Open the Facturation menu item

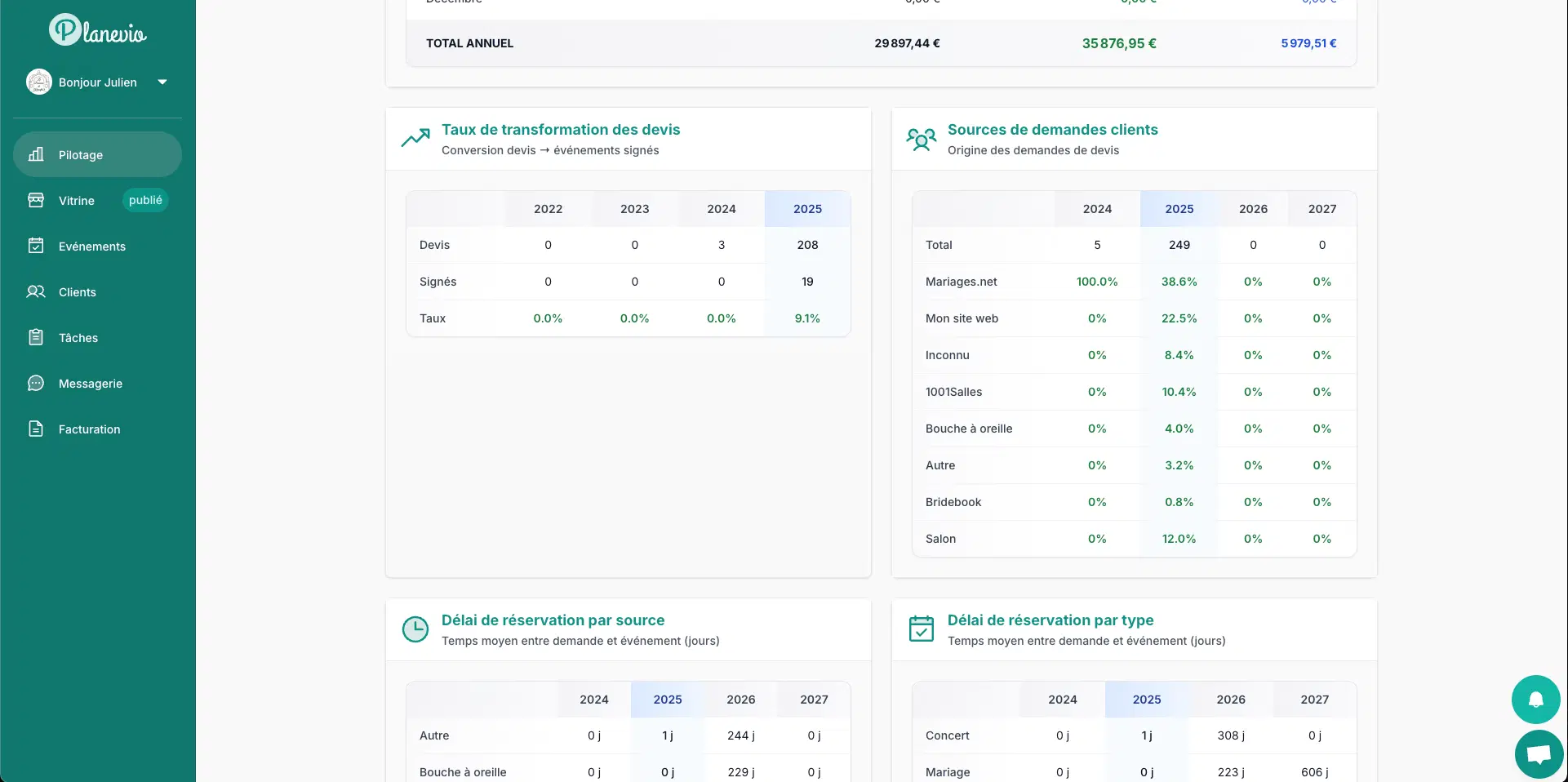click(89, 429)
